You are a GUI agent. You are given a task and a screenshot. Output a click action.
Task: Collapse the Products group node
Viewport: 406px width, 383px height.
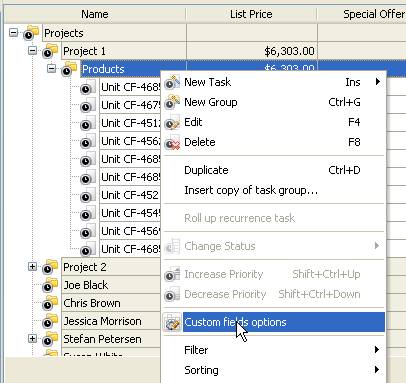51,69
